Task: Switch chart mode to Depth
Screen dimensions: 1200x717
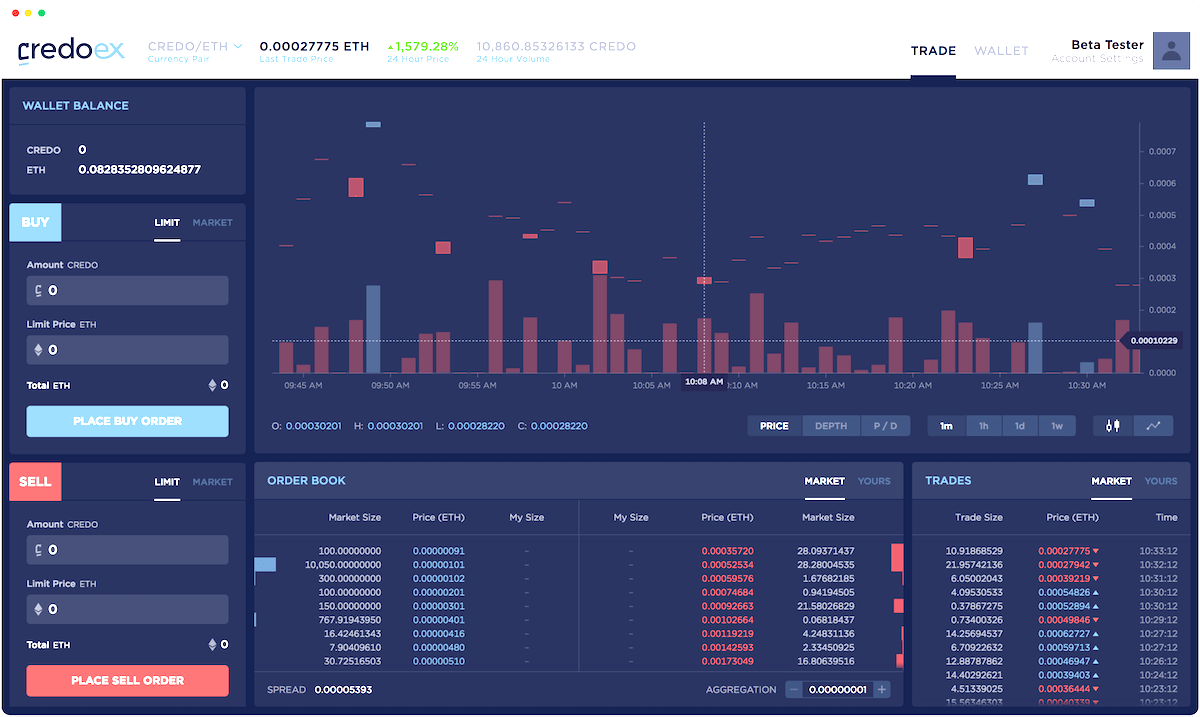Action: [830, 426]
